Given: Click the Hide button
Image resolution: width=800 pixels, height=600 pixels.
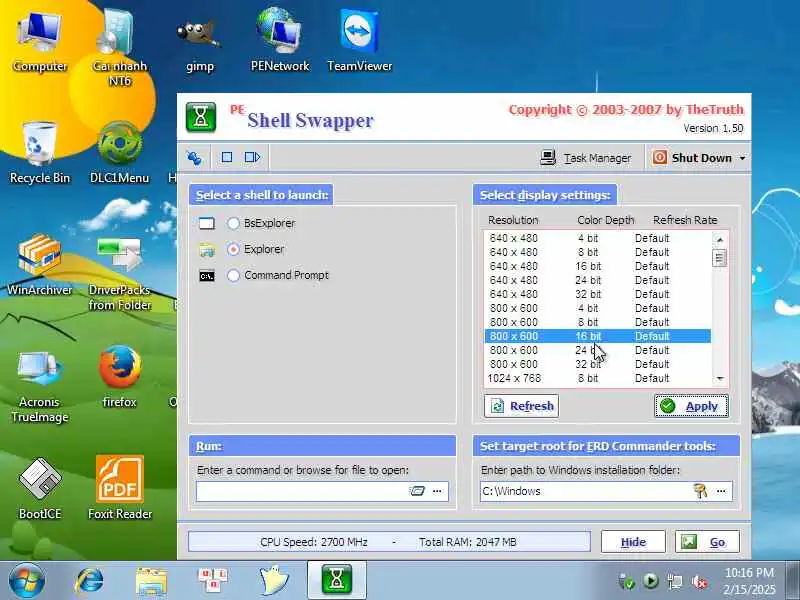Looking at the screenshot, I should pos(633,542).
